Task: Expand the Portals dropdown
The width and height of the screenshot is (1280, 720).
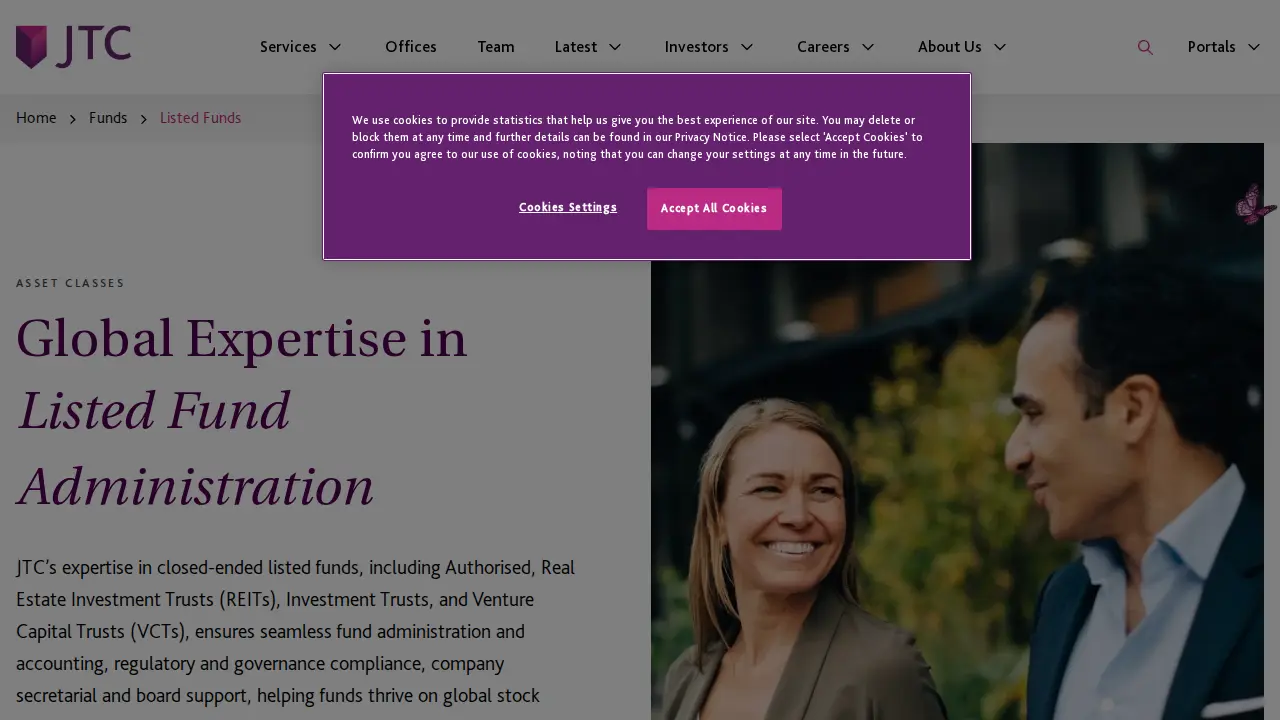Action: 1225,47
